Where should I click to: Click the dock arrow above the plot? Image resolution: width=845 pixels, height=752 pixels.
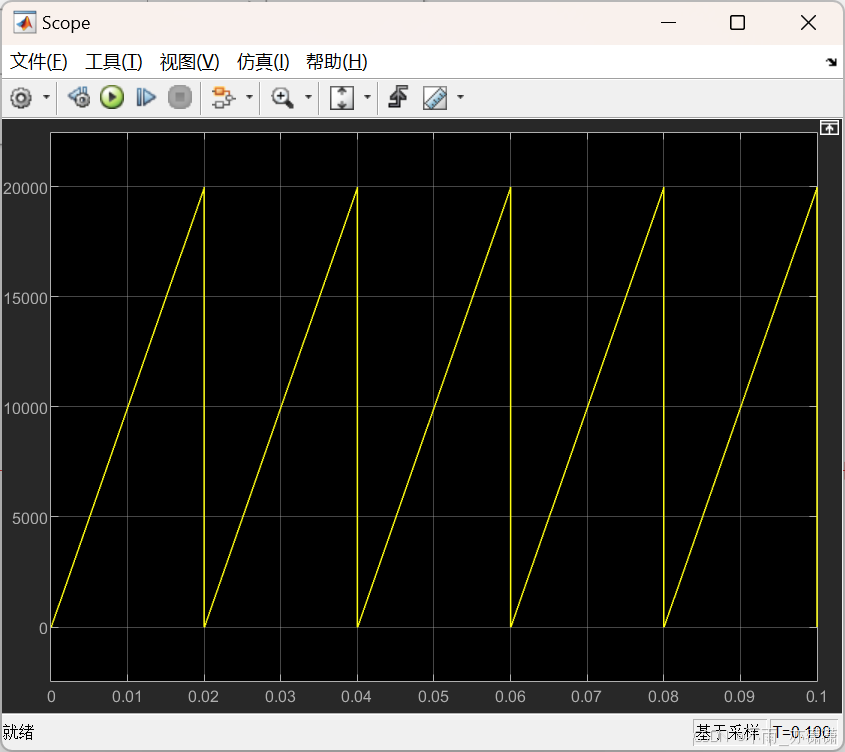[830, 128]
